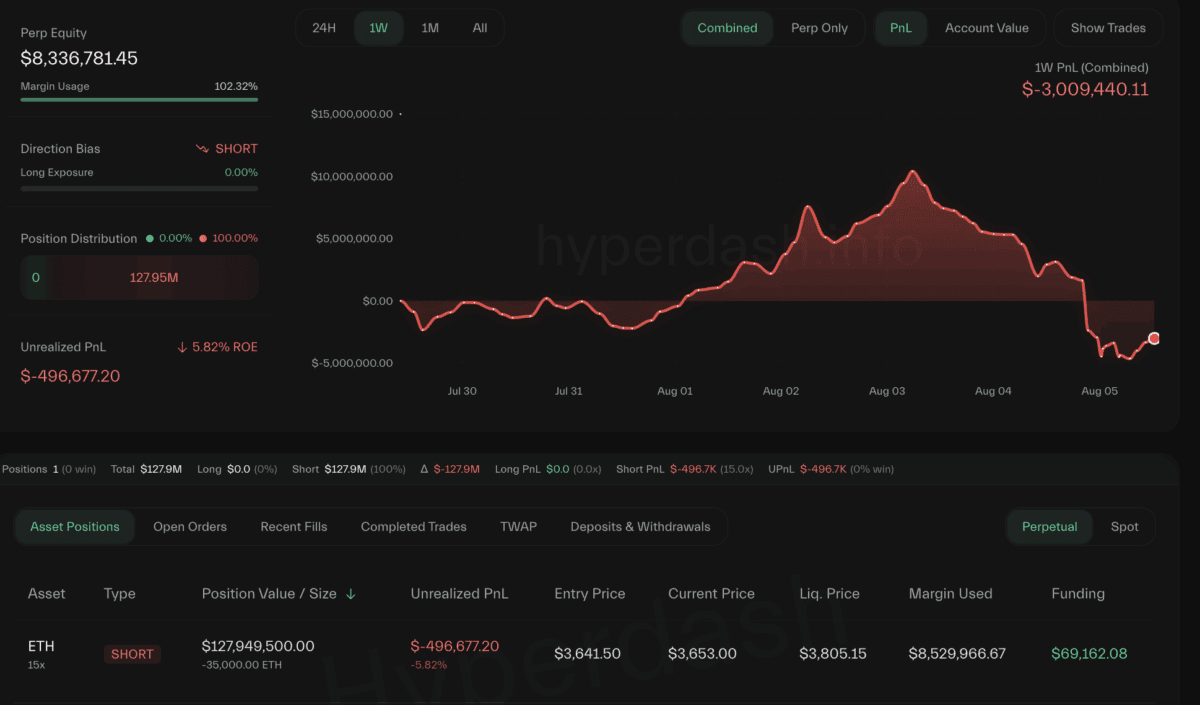Click the delta $-127.9M summary value
The width and height of the screenshot is (1200, 705).
point(457,469)
